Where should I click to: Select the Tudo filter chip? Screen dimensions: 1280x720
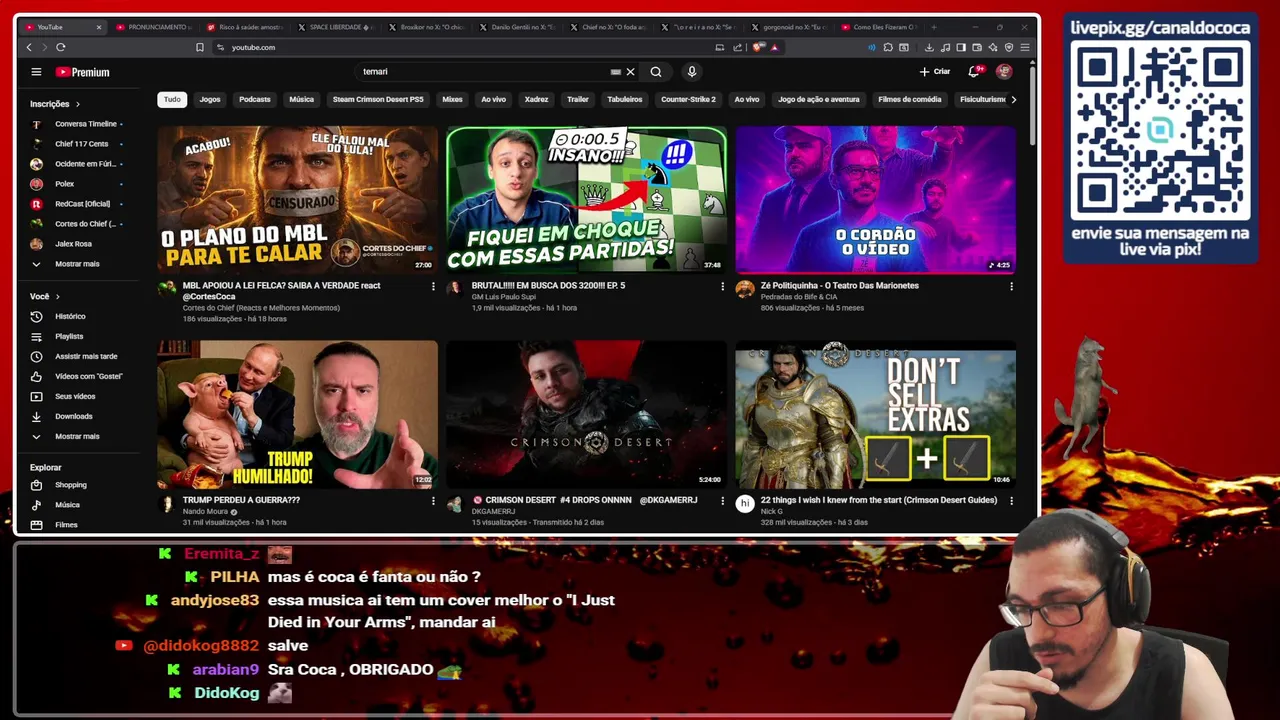tap(172, 99)
